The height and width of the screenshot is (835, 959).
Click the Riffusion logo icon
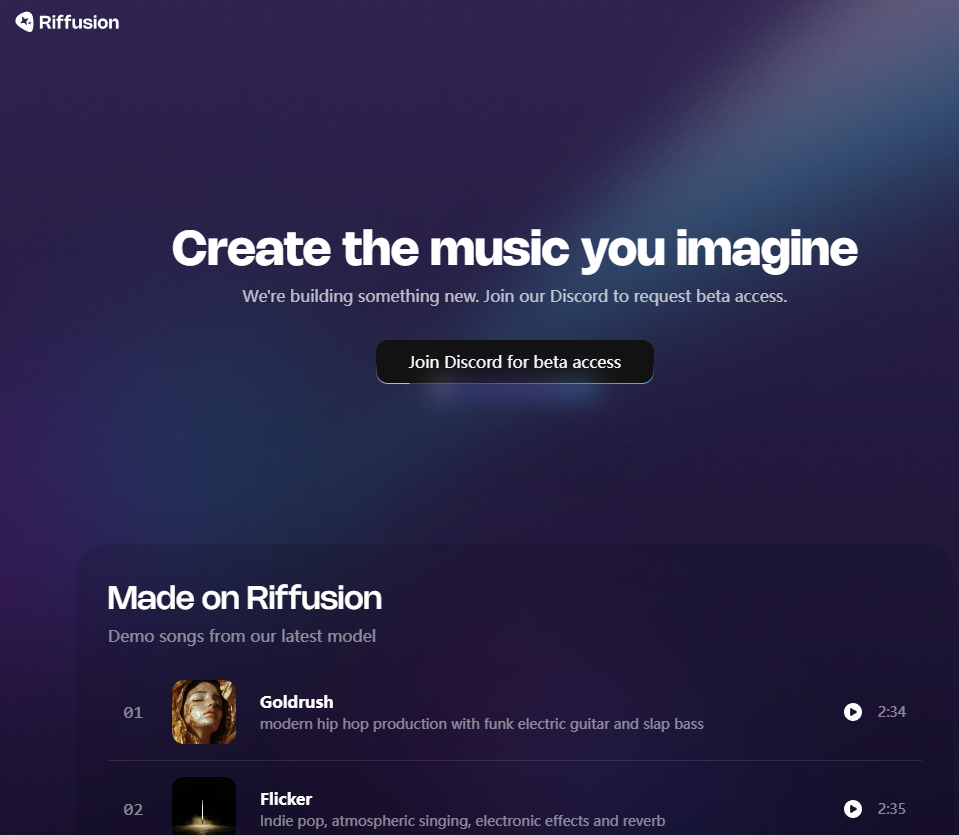click(24, 22)
